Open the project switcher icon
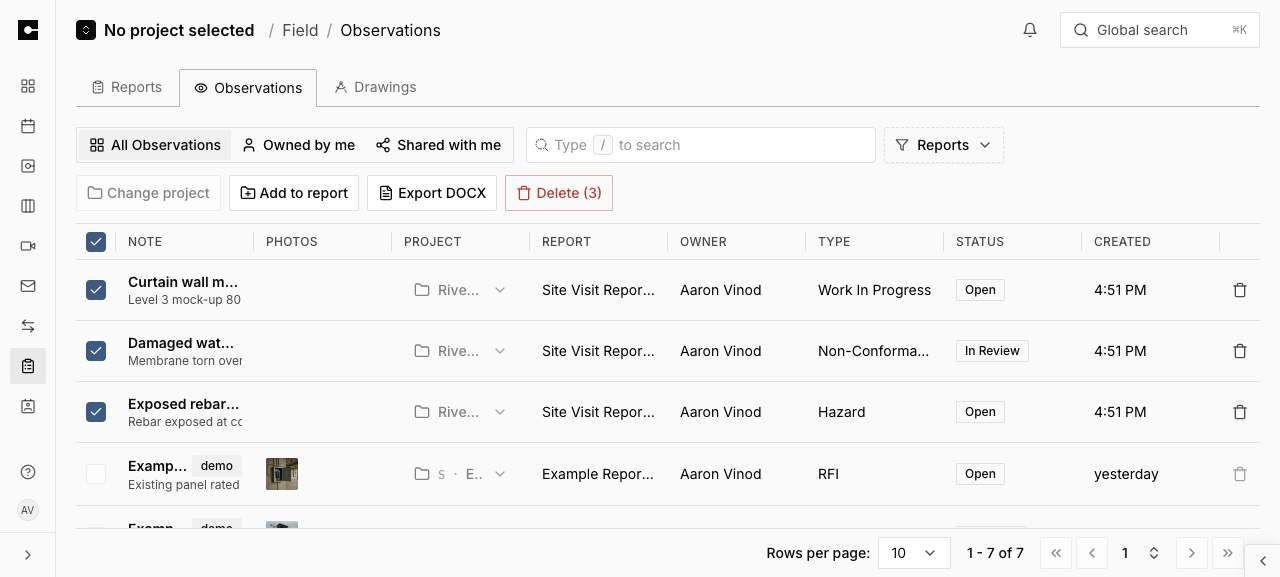This screenshot has width=1280, height=577. pyautogui.click(x=86, y=30)
